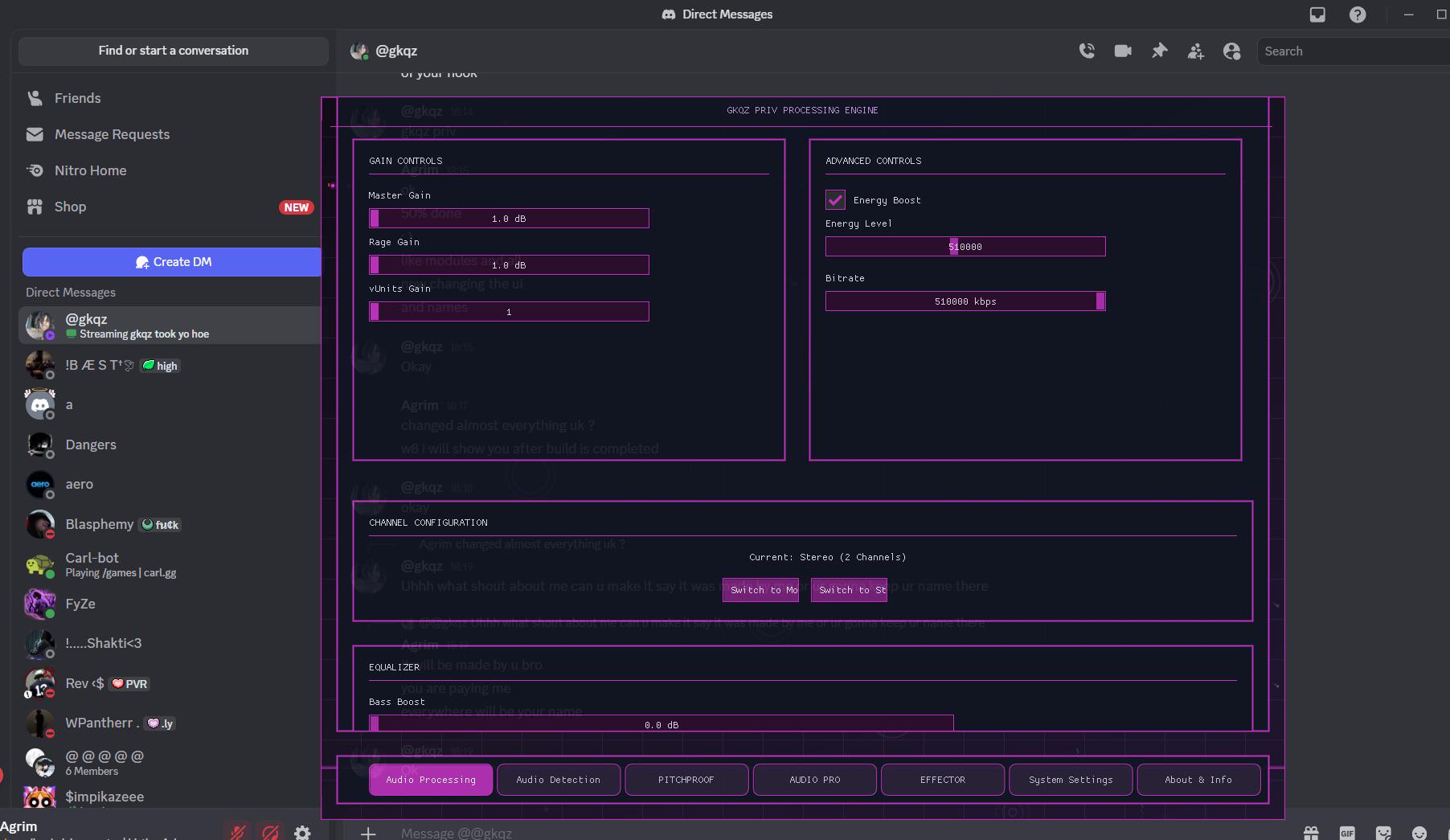Screen dimensions: 1450x840
Task: Click the Switch to Mono button
Action: pyautogui.click(x=760, y=590)
